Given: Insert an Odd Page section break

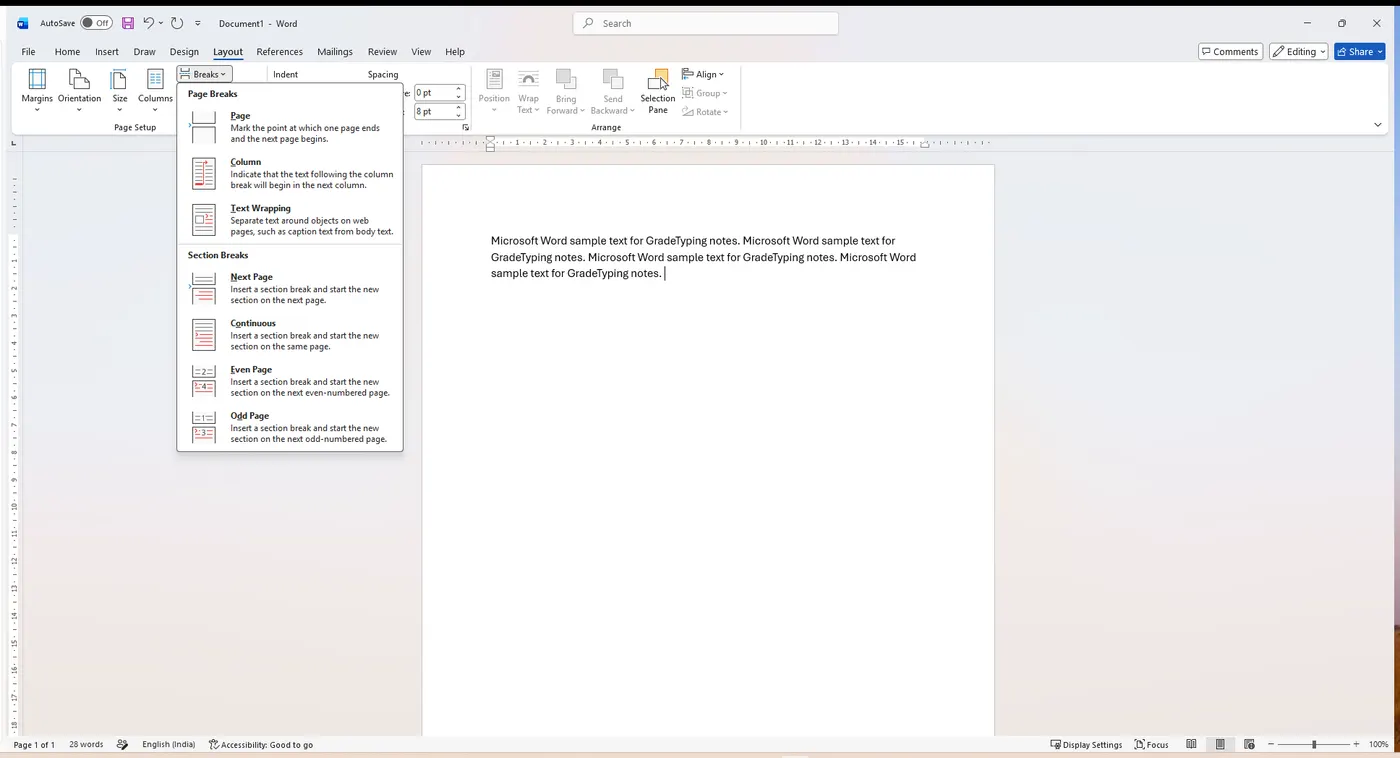Looking at the screenshot, I should click(290, 427).
